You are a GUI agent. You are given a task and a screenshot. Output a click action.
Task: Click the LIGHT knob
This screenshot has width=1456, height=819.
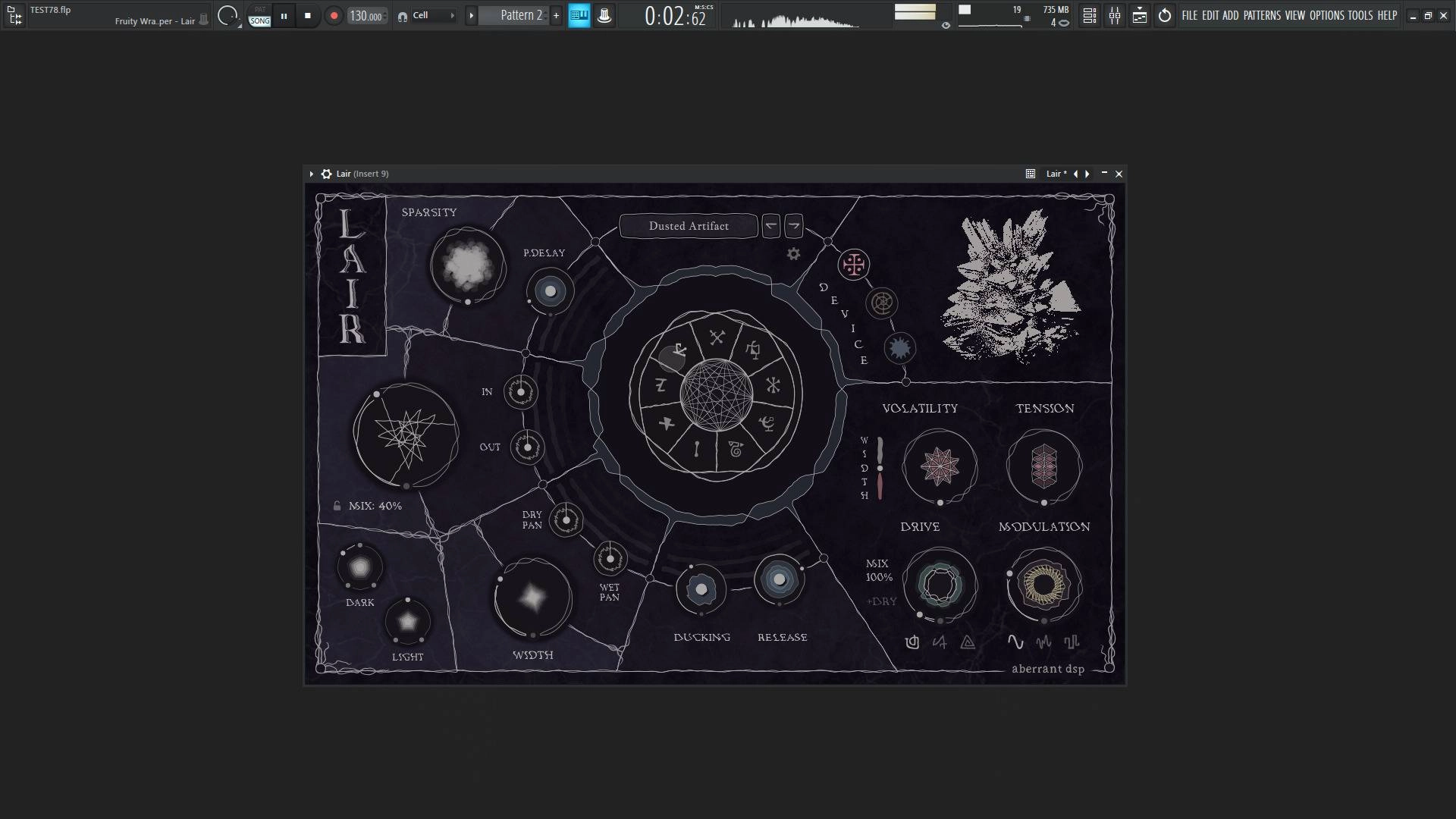click(x=408, y=622)
